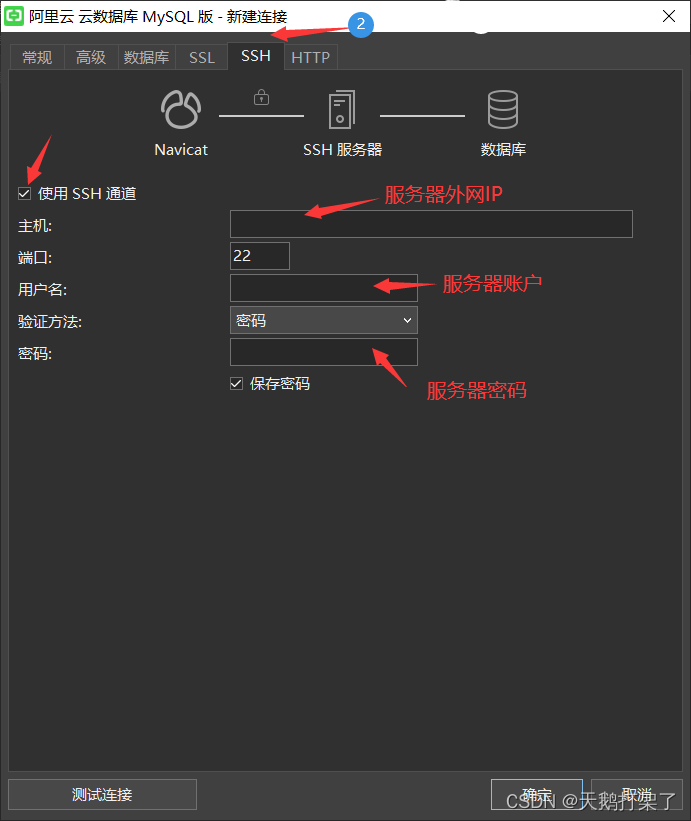Close the new connection dialog
This screenshot has width=691, height=821.
click(x=668, y=16)
